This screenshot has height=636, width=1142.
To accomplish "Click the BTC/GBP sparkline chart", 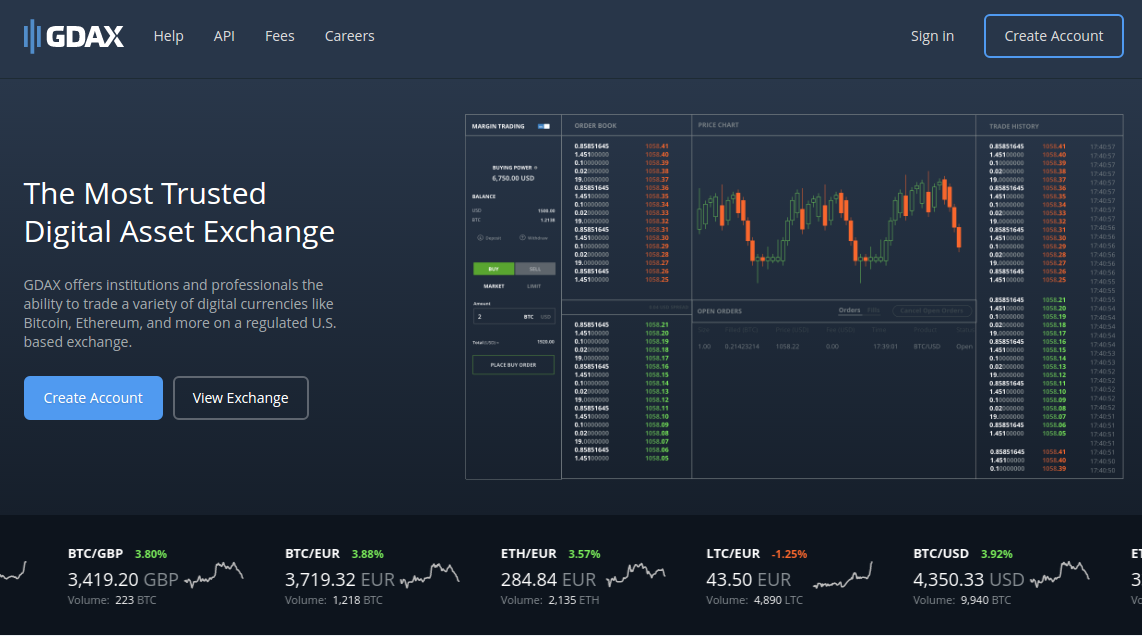I will pos(214,574).
